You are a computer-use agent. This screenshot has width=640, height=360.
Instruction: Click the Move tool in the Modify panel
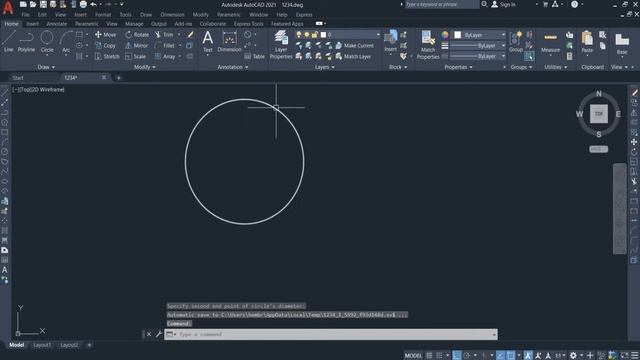point(105,35)
